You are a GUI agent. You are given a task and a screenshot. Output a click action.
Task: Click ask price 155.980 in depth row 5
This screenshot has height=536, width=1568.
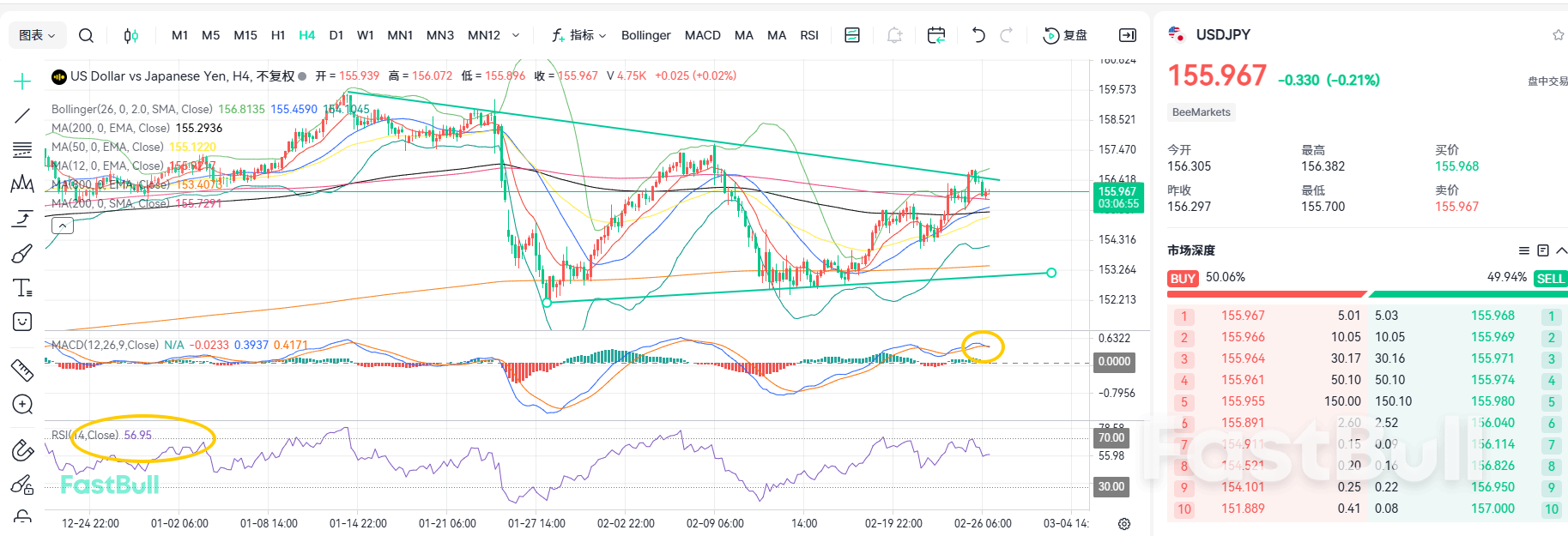pos(1493,401)
